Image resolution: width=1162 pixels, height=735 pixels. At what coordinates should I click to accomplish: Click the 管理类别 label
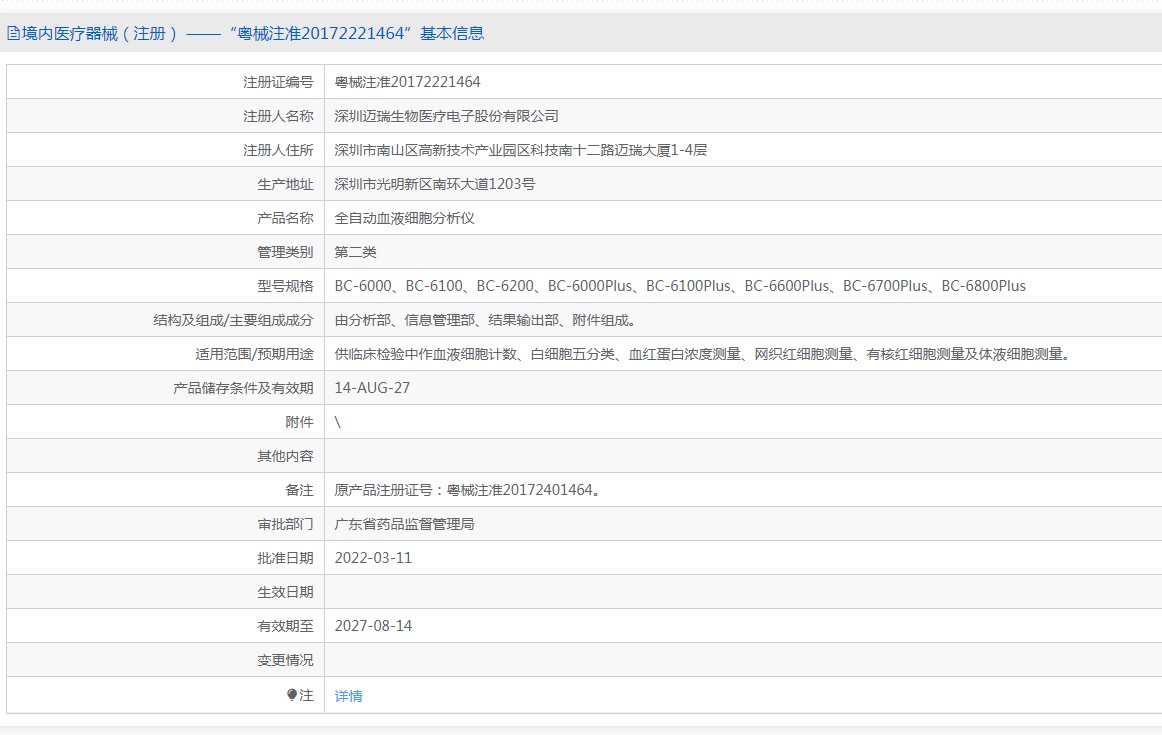click(x=285, y=253)
